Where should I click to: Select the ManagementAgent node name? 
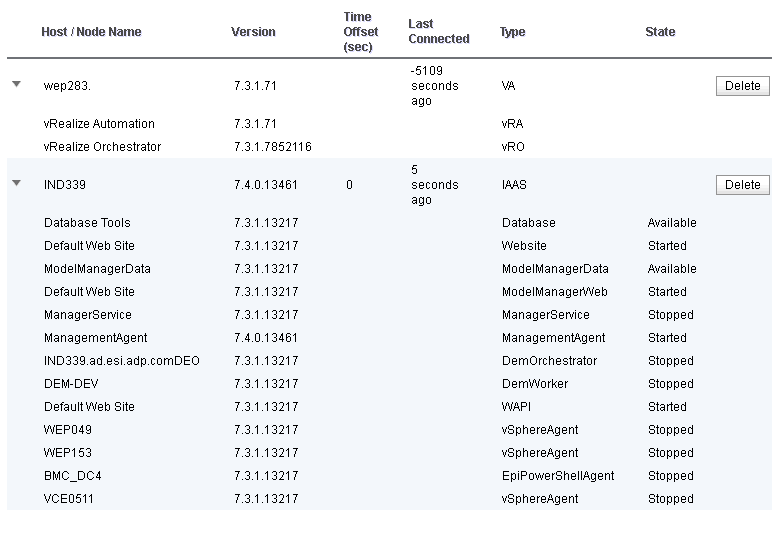click(95, 338)
